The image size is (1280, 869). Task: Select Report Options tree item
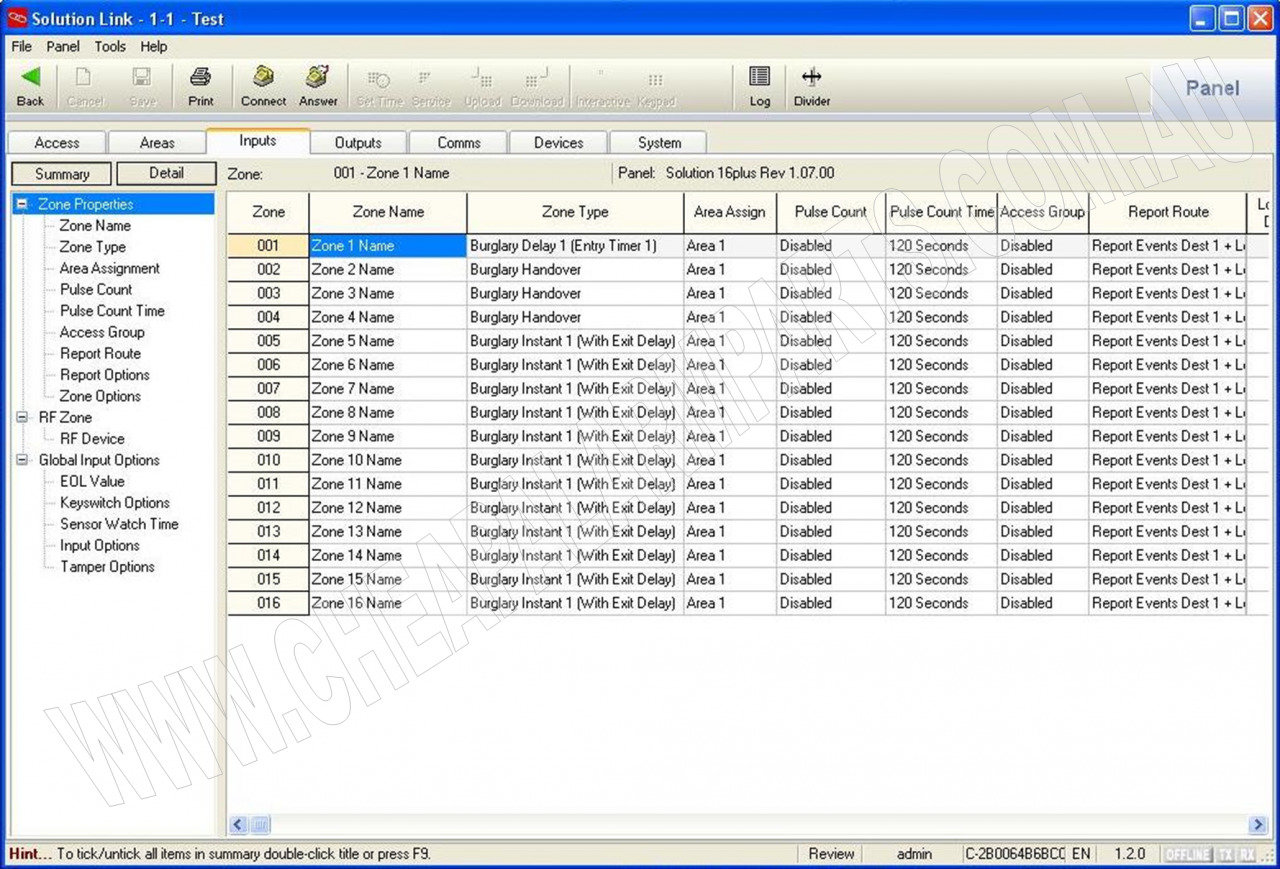pos(105,375)
